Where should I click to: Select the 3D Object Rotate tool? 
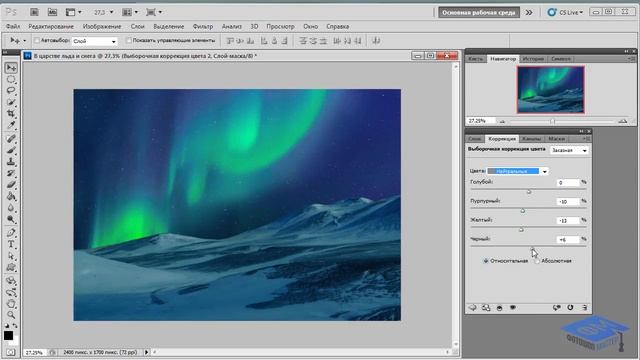pyautogui.click(x=11, y=281)
